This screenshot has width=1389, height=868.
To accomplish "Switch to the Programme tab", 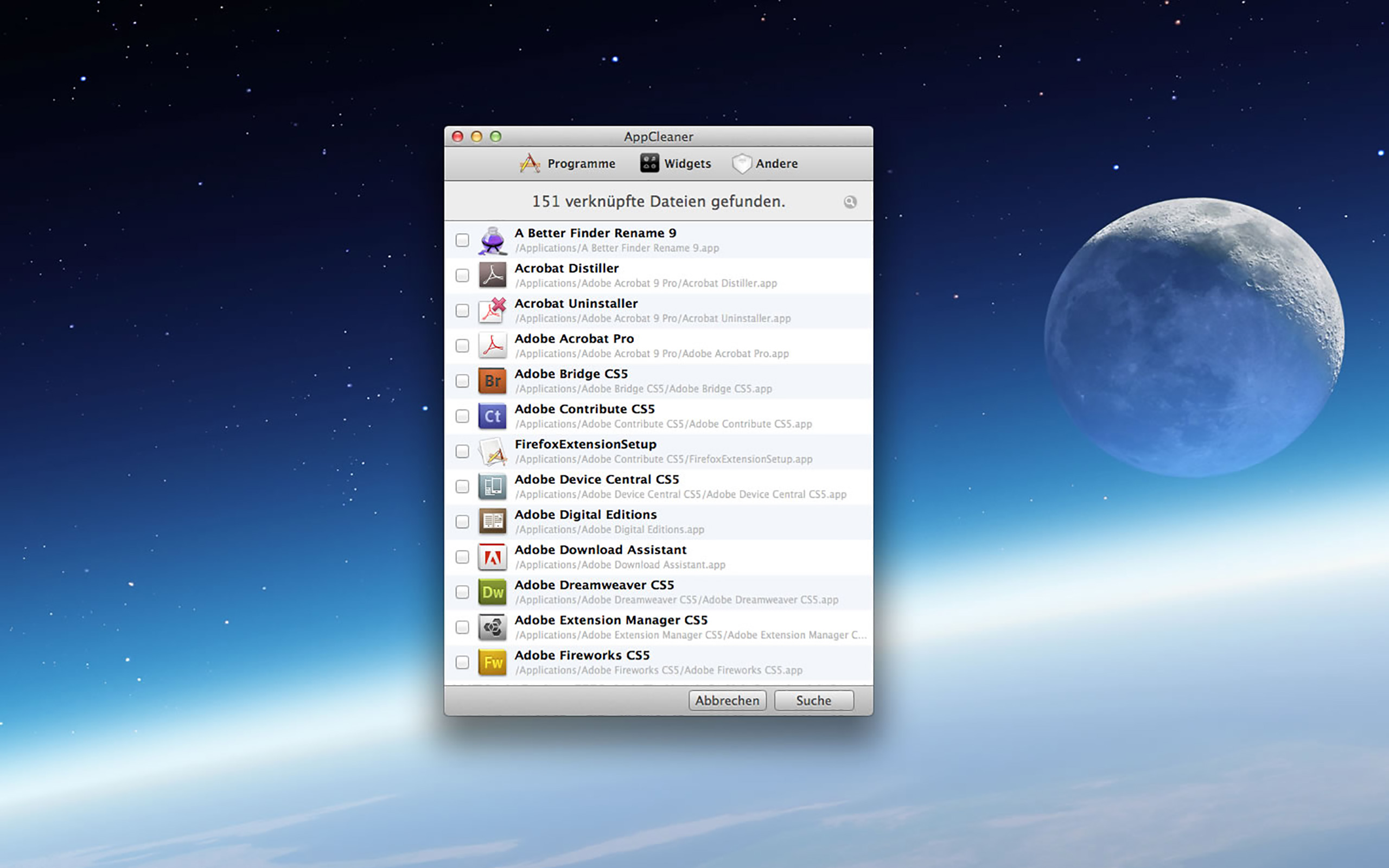I will click(568, 164).
